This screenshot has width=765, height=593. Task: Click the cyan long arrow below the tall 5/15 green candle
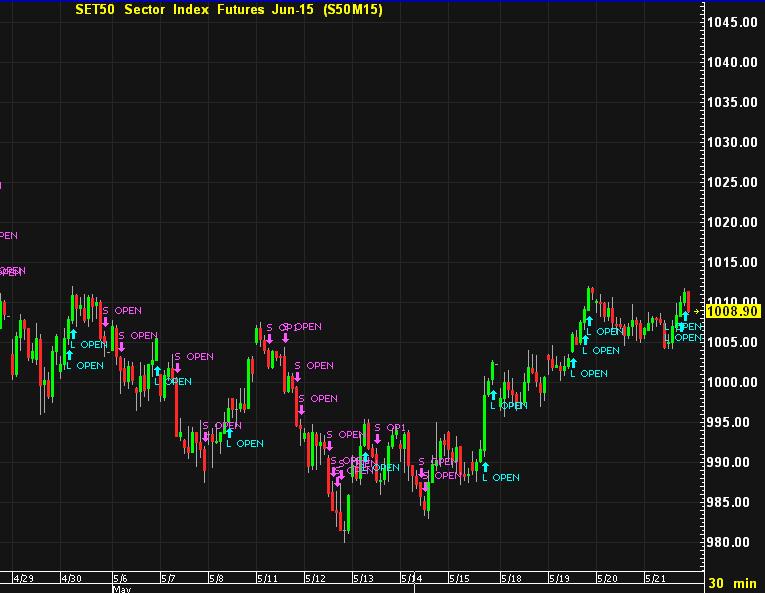tap(484, 466)
